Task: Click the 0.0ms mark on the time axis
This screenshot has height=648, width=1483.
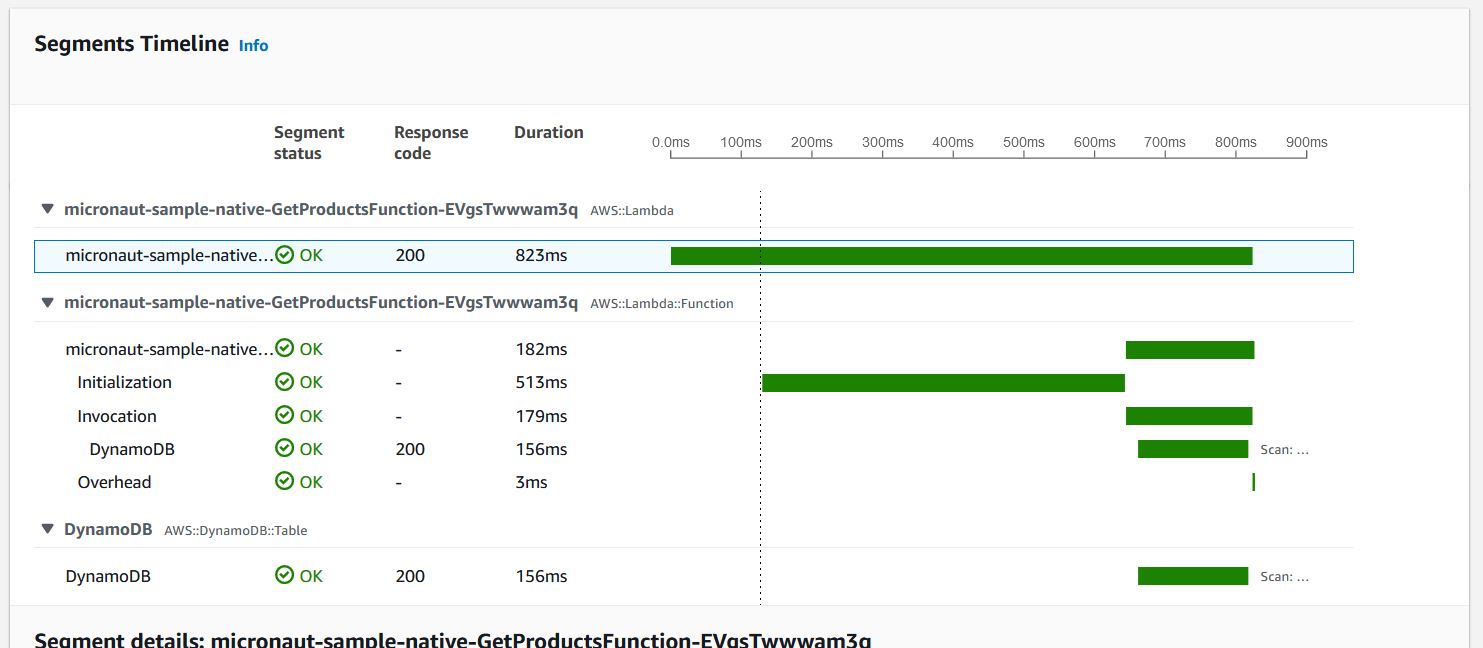Action: click(x=670, y=142)
